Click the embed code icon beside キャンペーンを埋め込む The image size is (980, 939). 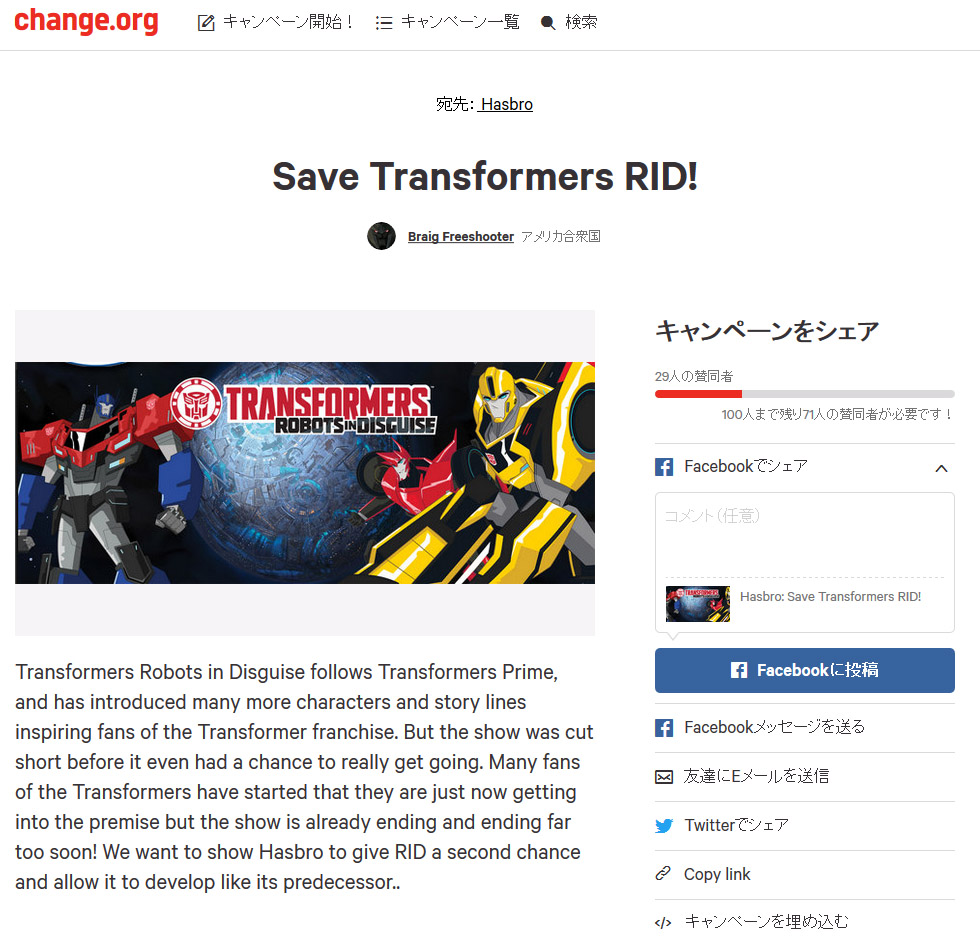pos(663,923)
